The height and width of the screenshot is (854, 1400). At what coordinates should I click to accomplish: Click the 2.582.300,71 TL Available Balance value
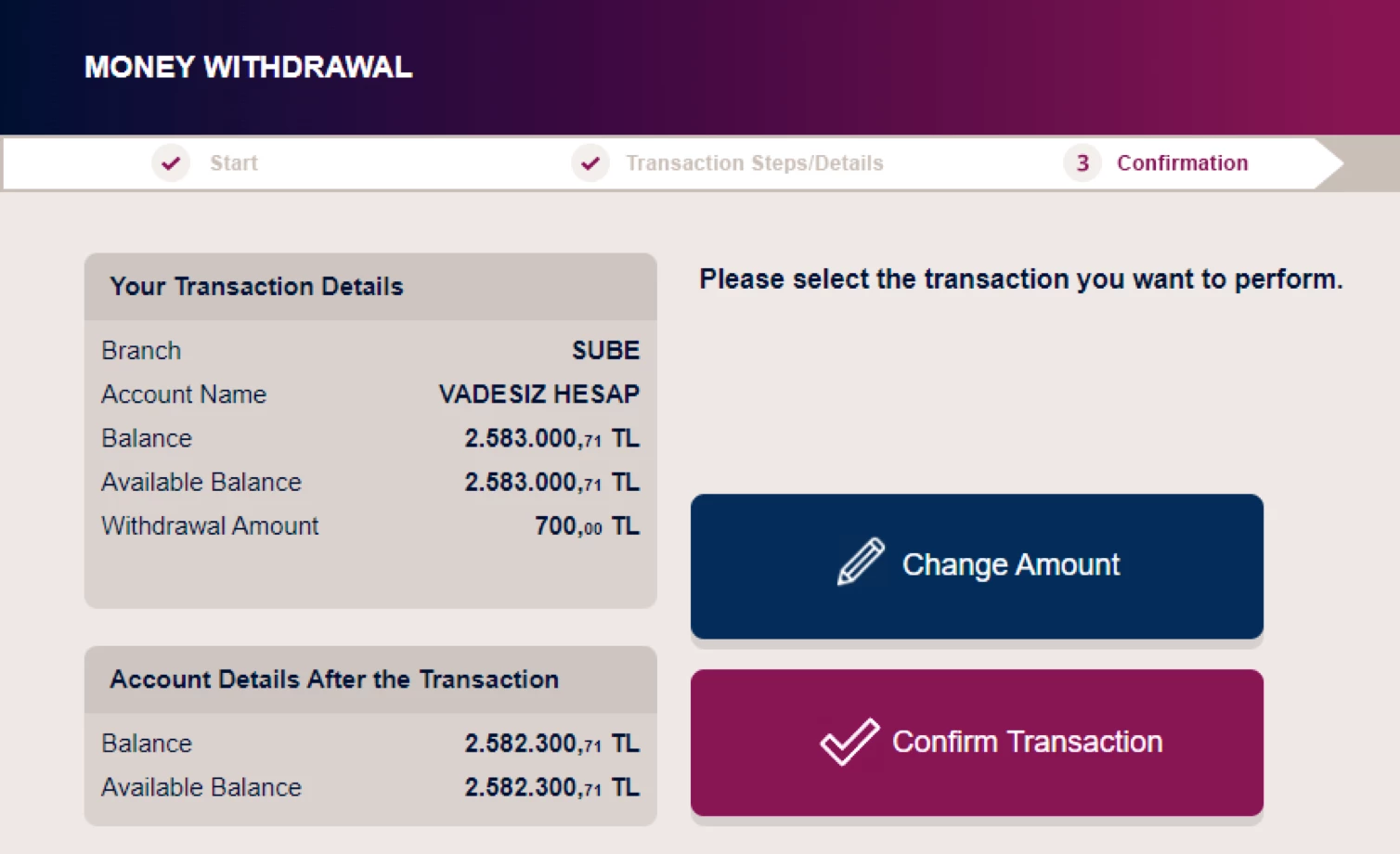551,787
